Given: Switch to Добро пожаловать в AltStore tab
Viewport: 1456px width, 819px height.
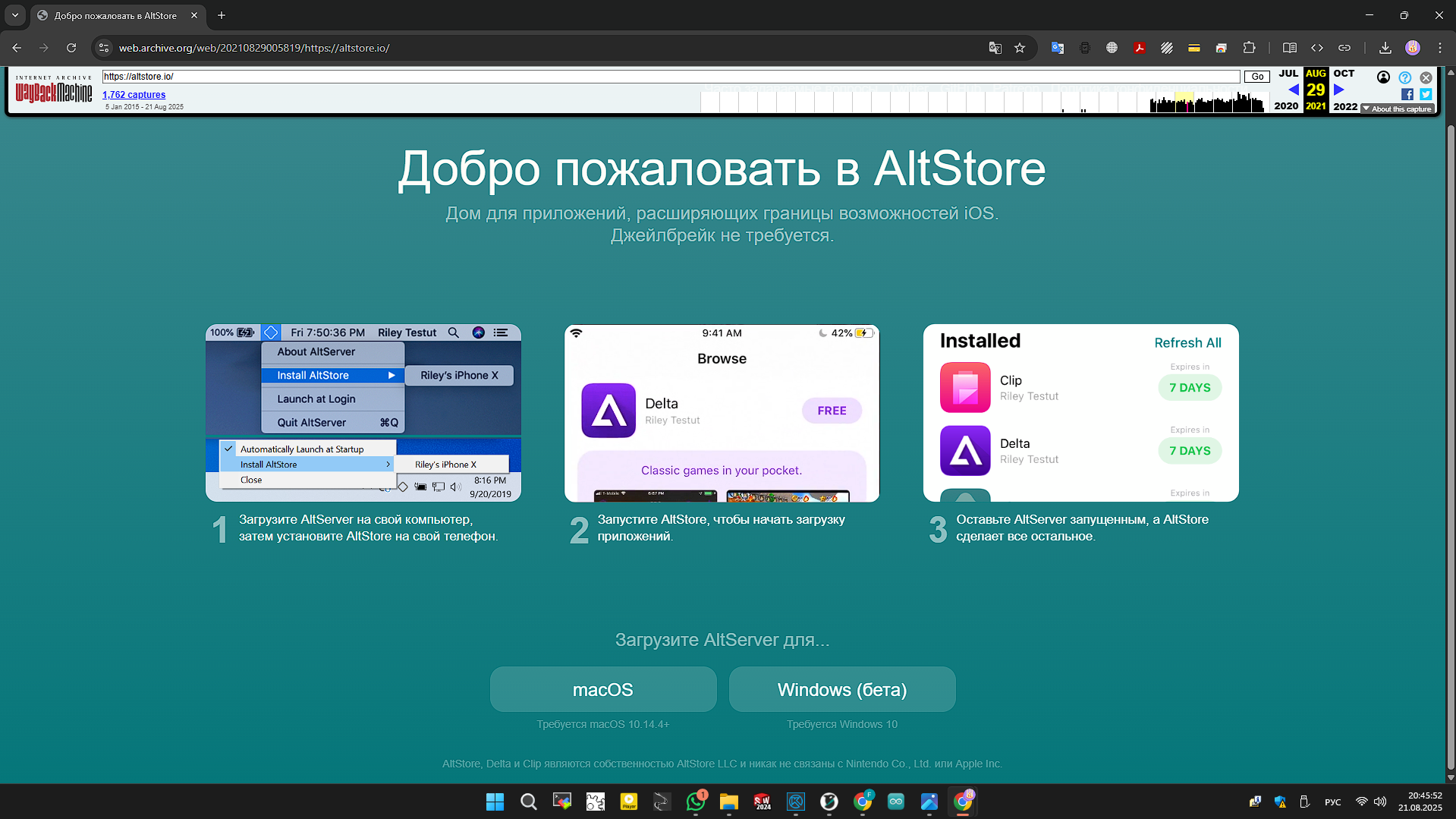Looking at the screenshot, I should tap(118, 15).
